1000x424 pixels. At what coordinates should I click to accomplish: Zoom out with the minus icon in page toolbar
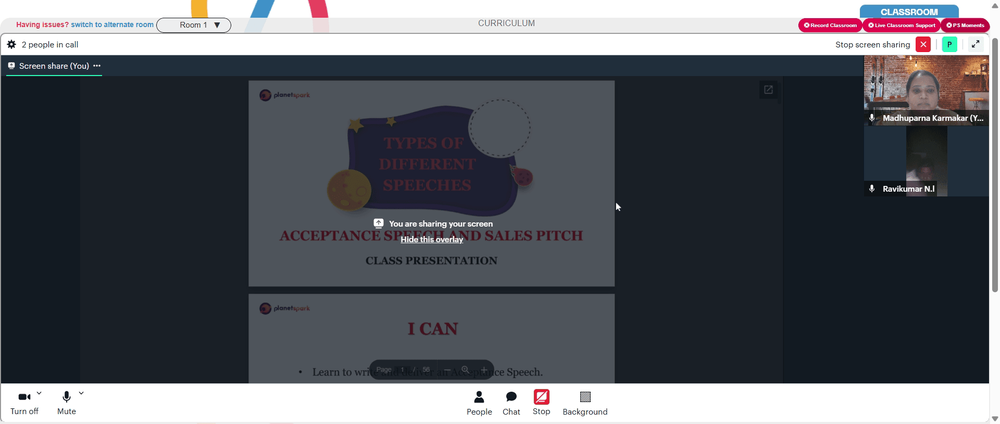(x=448, y=370)
